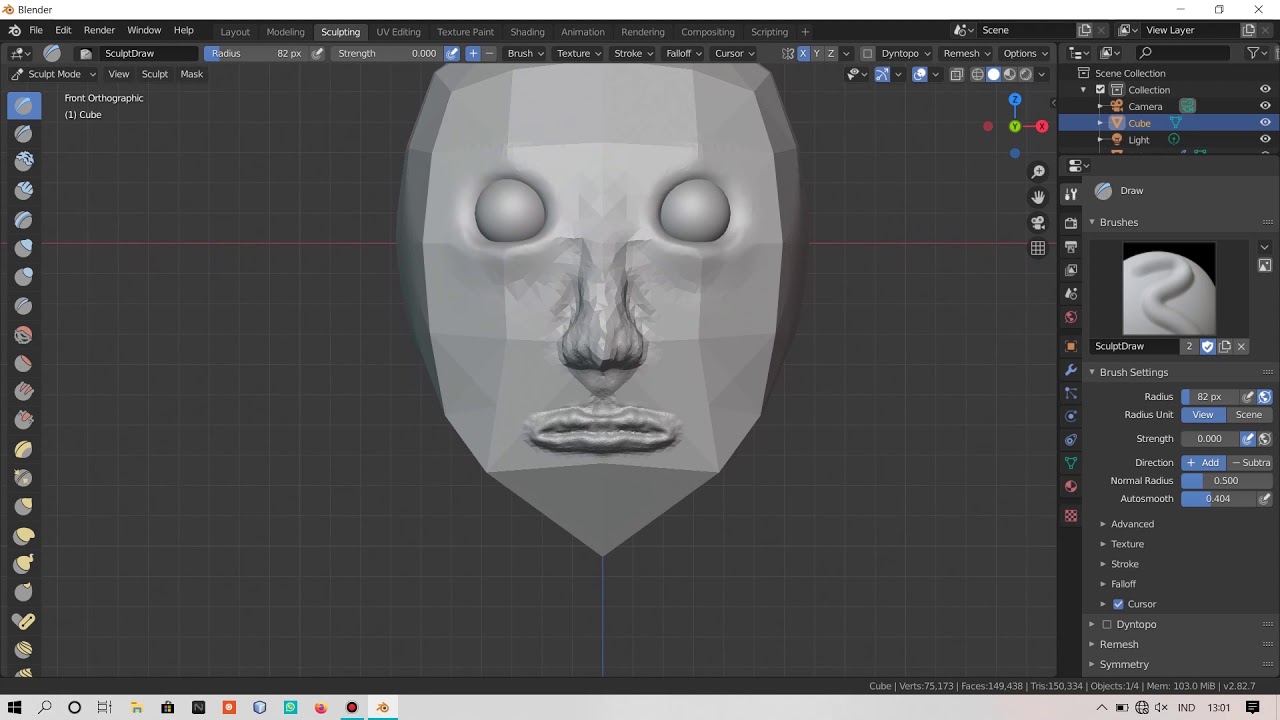This screenshot has width=1280, height=720.
Task: Switch to the Texture Paint workspace tab
Action: pos(465,31)
